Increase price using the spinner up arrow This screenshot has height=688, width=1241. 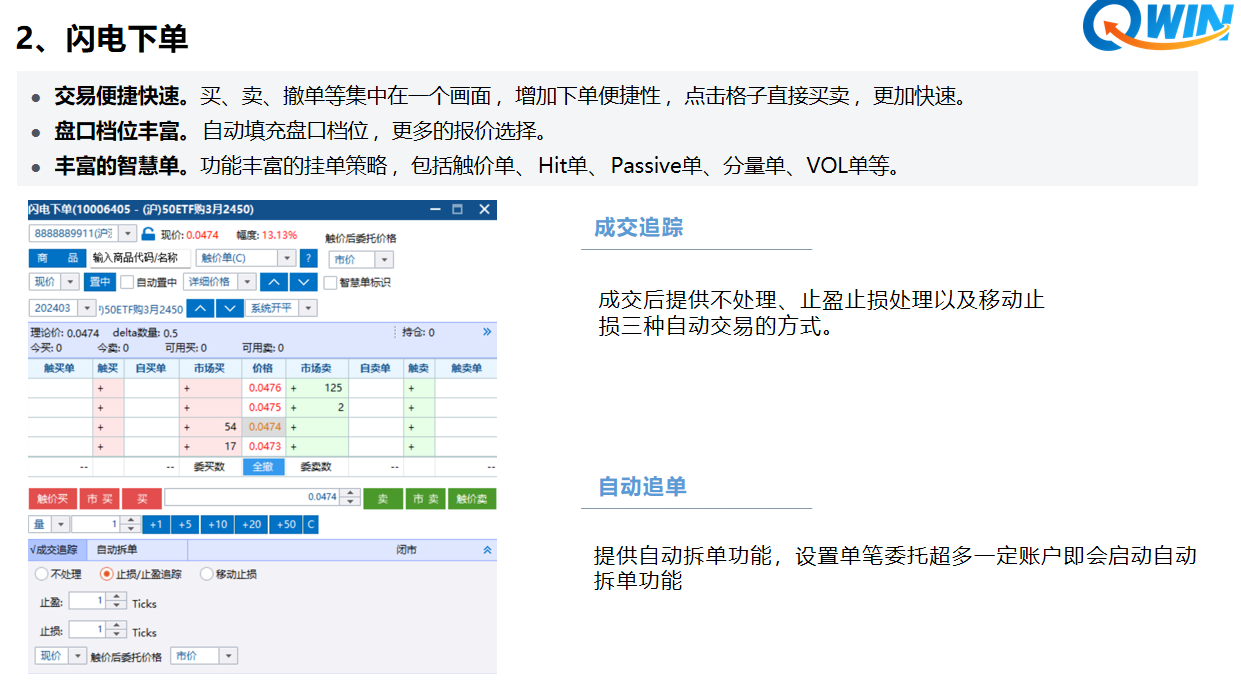point(349,493)
